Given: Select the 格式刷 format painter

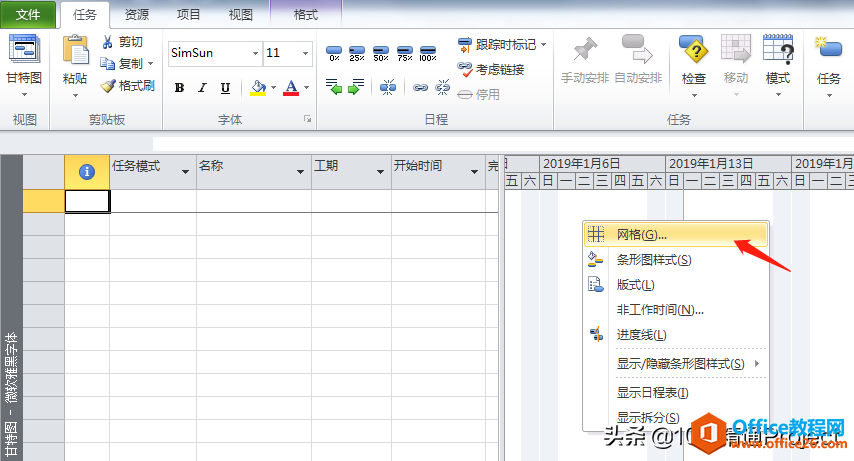Looking at the screenshot, I should (128, 86).
